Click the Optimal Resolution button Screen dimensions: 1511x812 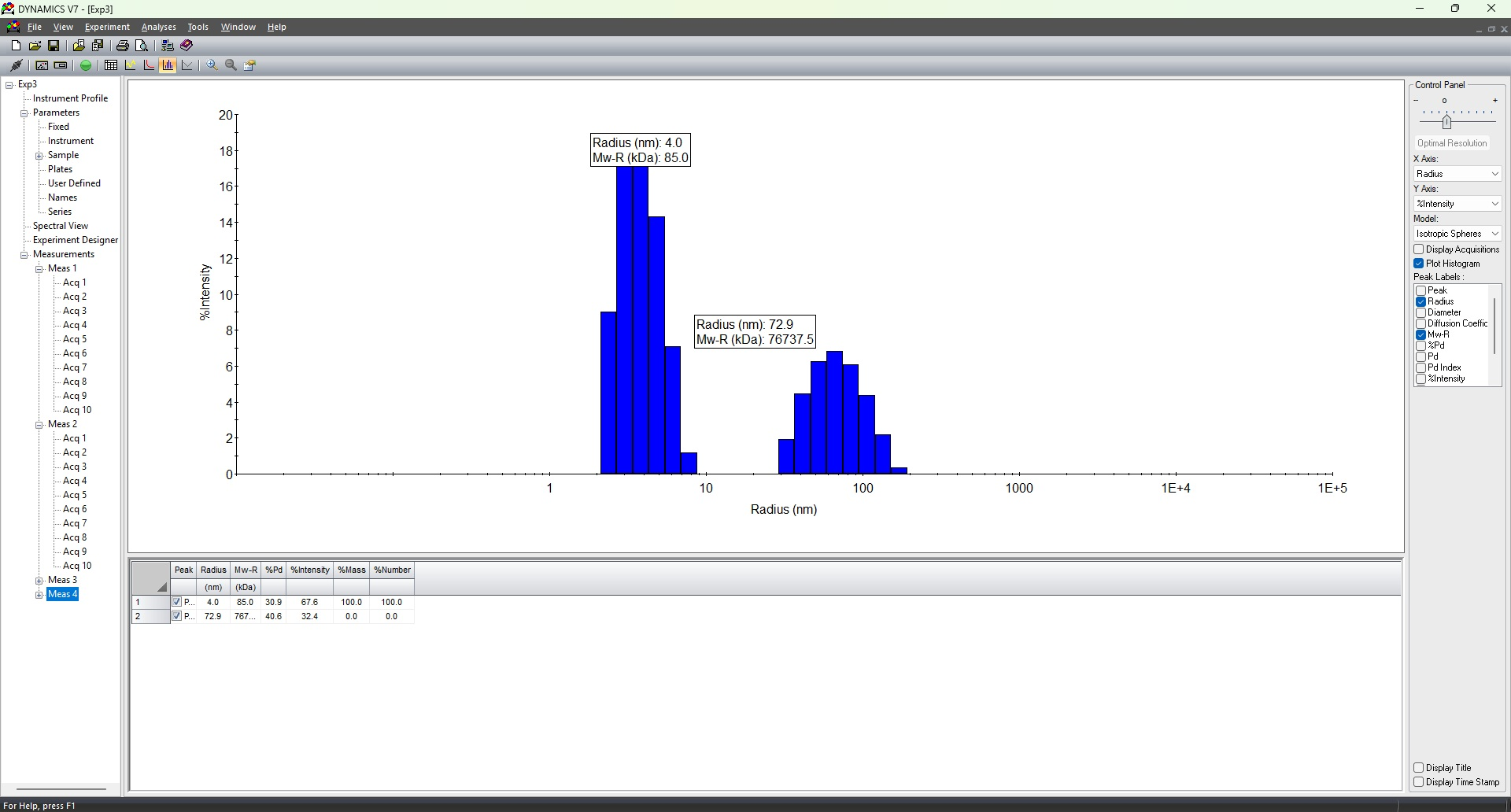click(x=1451, y=143)
